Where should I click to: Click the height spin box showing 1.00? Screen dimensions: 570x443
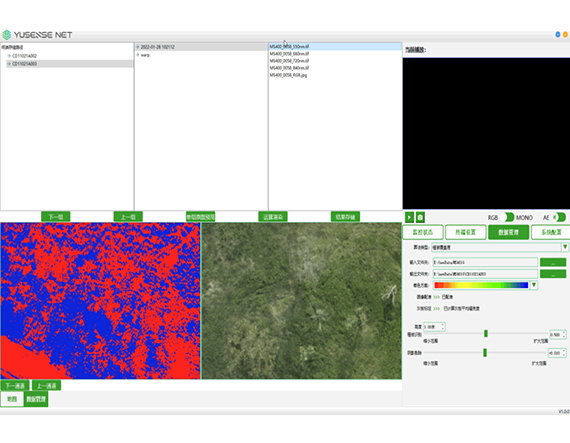coord(434,327)
